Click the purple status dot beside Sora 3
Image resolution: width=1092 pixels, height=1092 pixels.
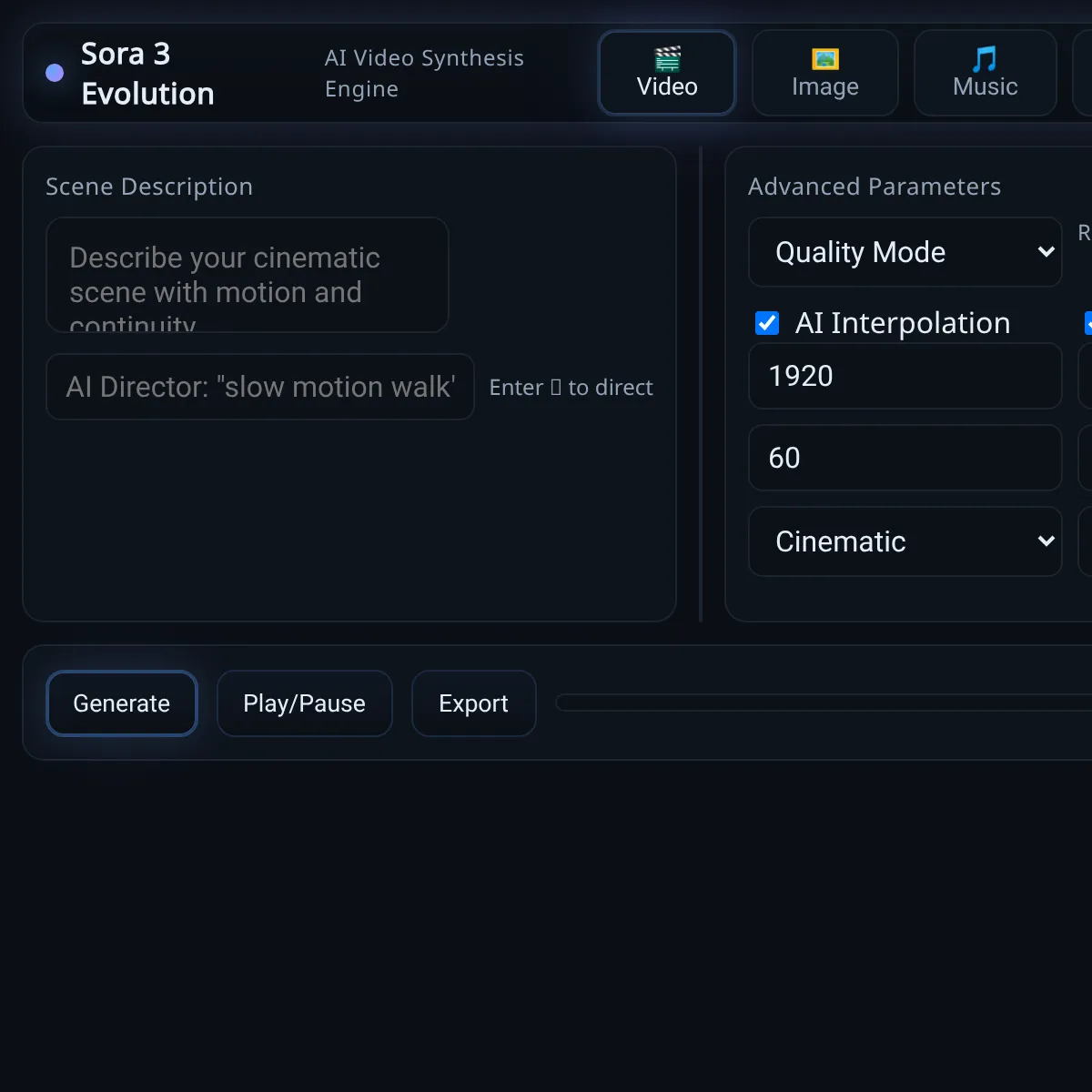click(x=55, y=73)
